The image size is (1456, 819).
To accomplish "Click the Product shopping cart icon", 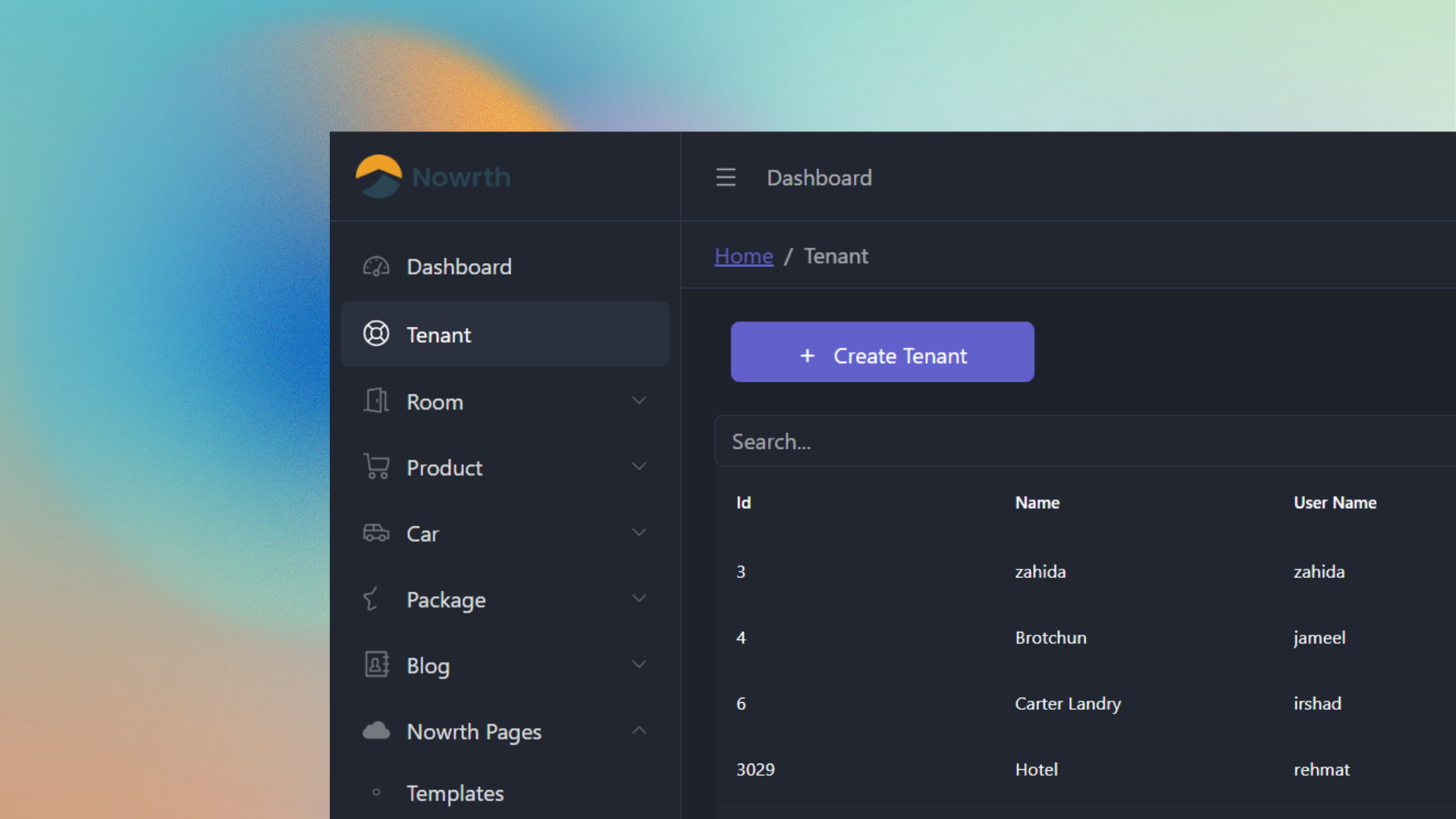I will coord(376,466).
